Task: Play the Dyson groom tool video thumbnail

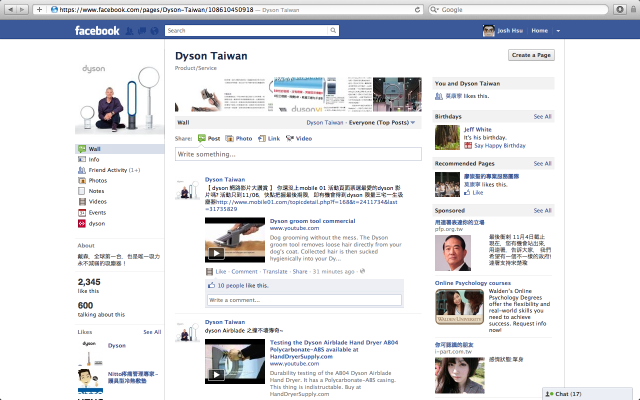Action: pos(235,240)
